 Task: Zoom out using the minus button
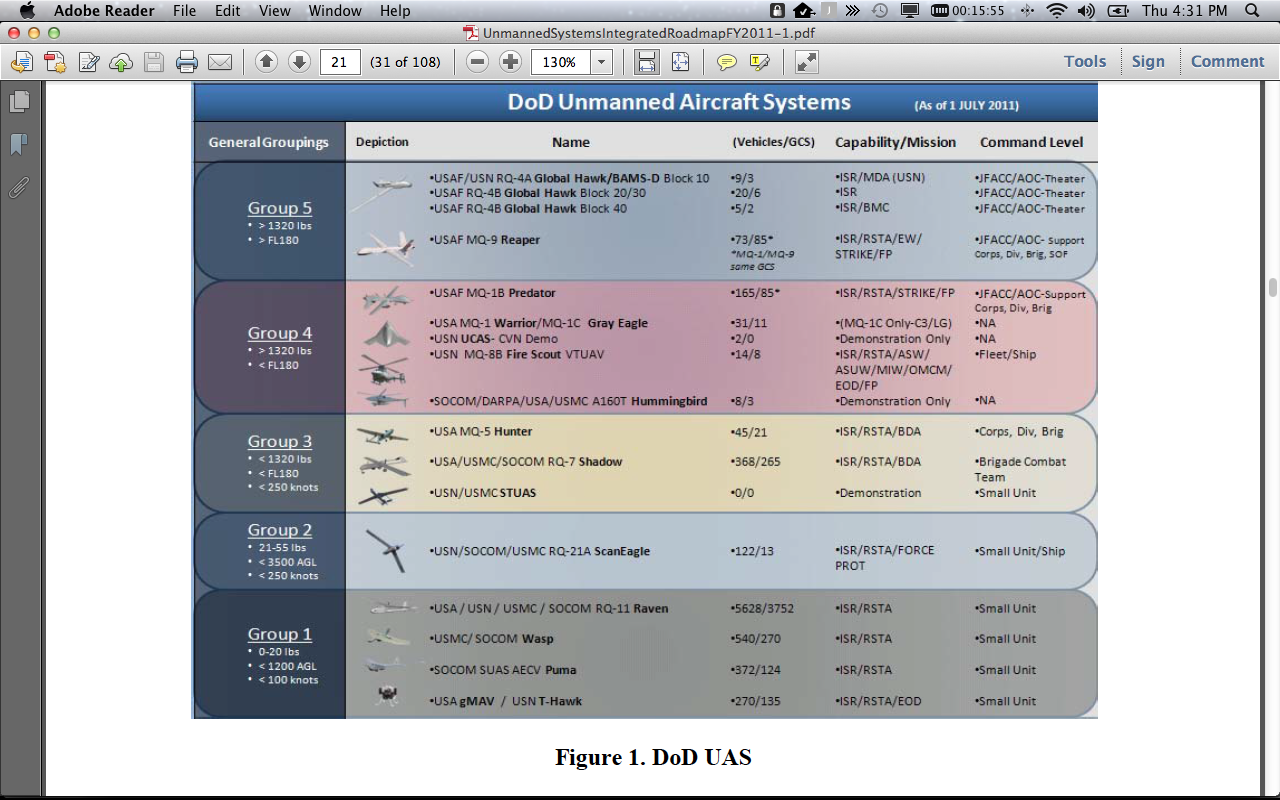[x=478, y=62]
